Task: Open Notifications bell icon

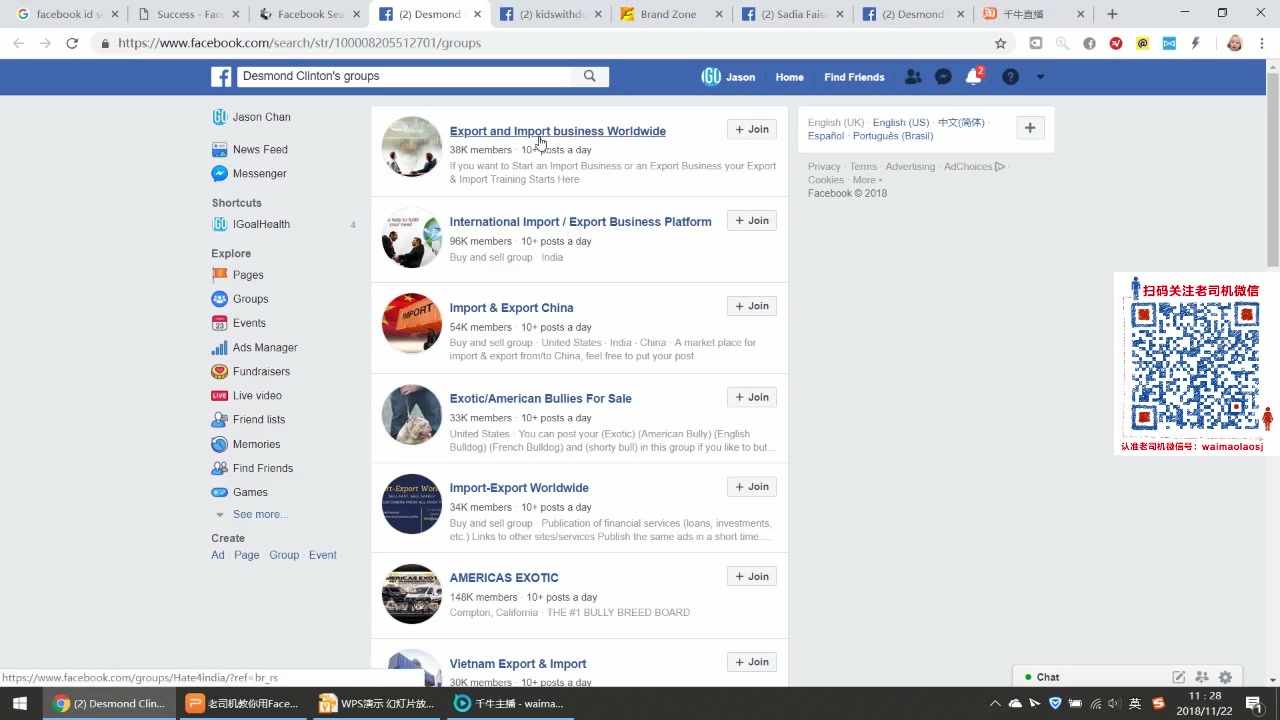Action: pos(973,77)
